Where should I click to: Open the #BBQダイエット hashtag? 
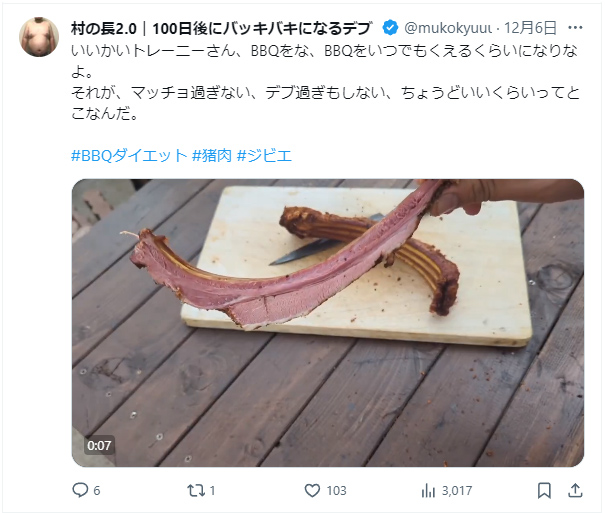pyautogui.click(x=129, y=156)
